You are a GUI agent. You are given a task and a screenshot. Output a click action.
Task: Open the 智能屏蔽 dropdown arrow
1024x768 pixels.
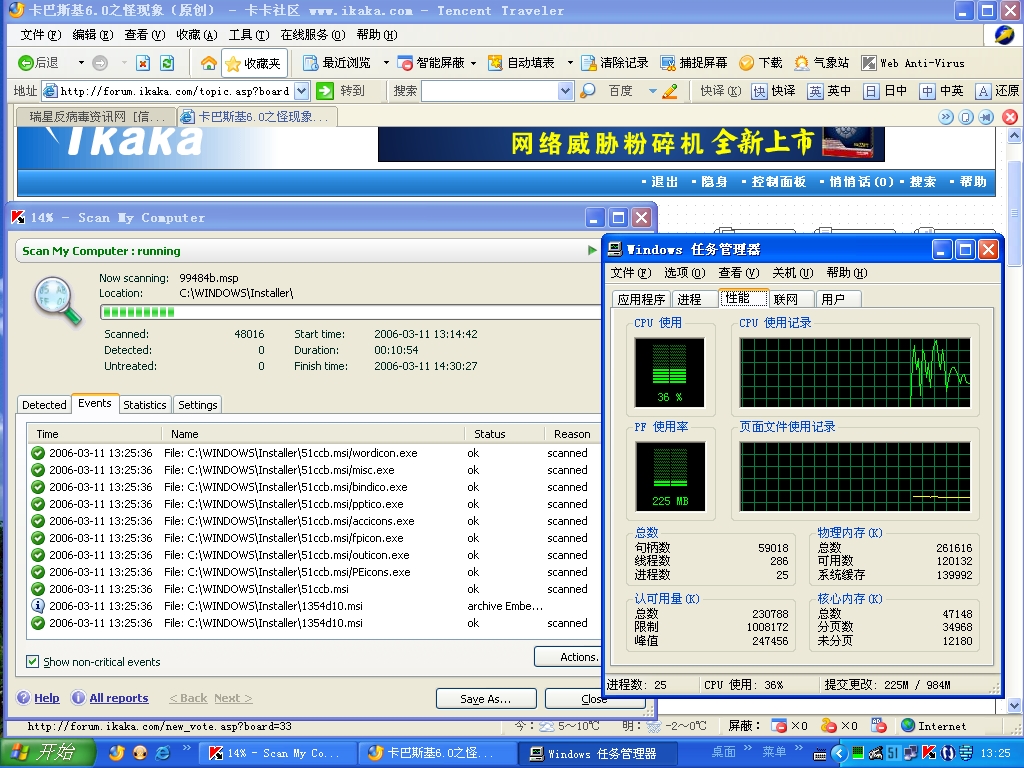pyautogui.click(x=474, y=63)
